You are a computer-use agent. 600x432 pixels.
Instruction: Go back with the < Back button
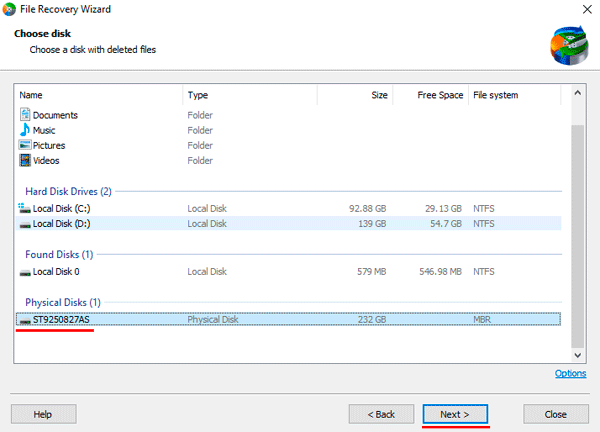(381, 414)
